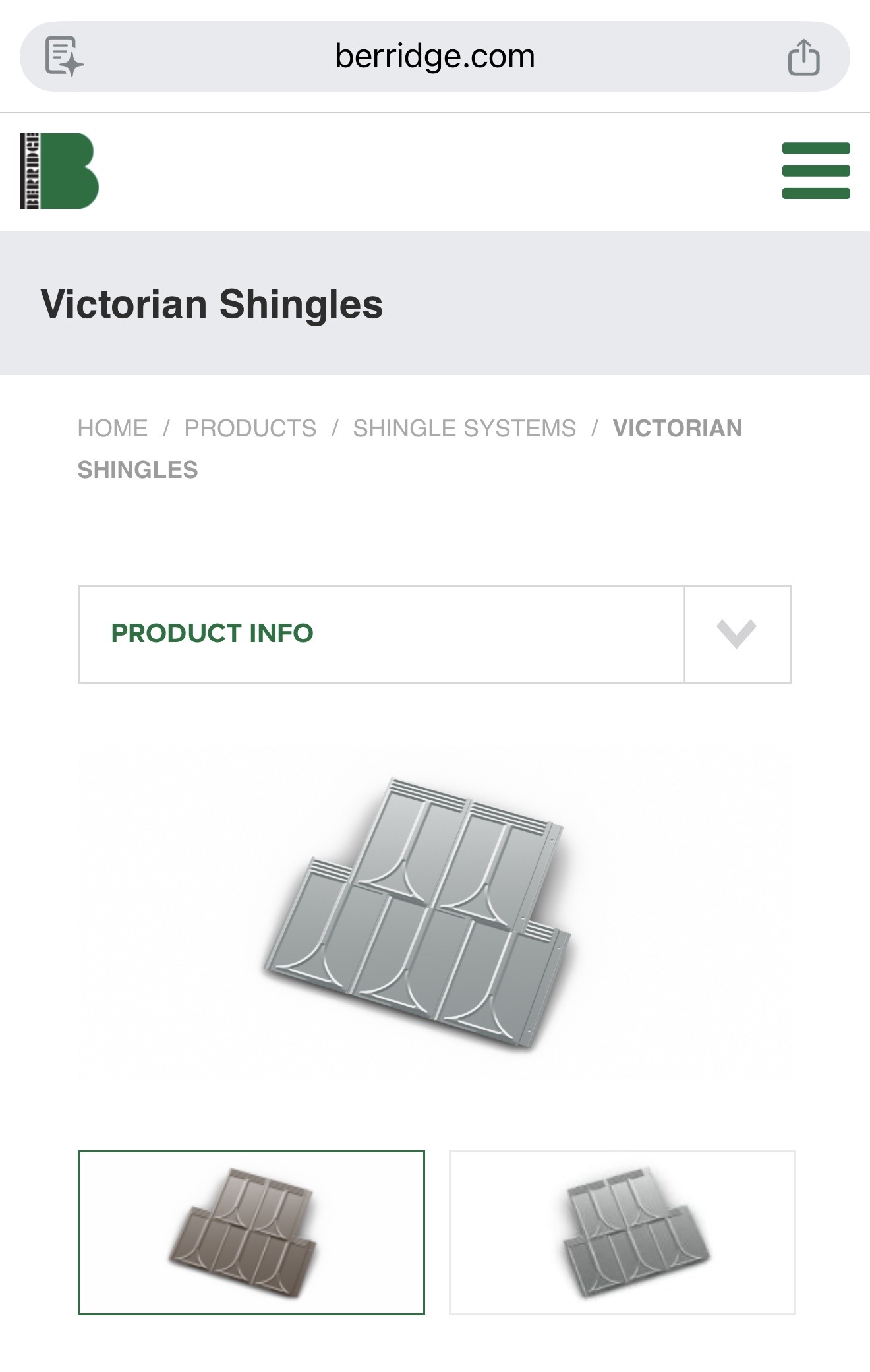Navigate to the PRODUCTS breadcrumb
This screenshot has height=1372, width=870.
(250, 429)
